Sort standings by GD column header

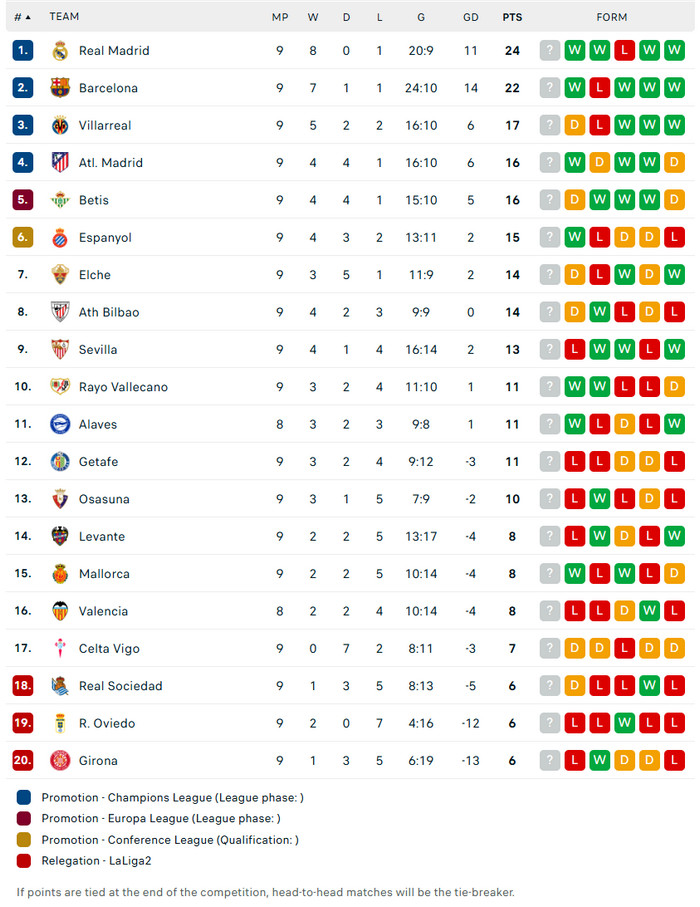pos(471,17)
